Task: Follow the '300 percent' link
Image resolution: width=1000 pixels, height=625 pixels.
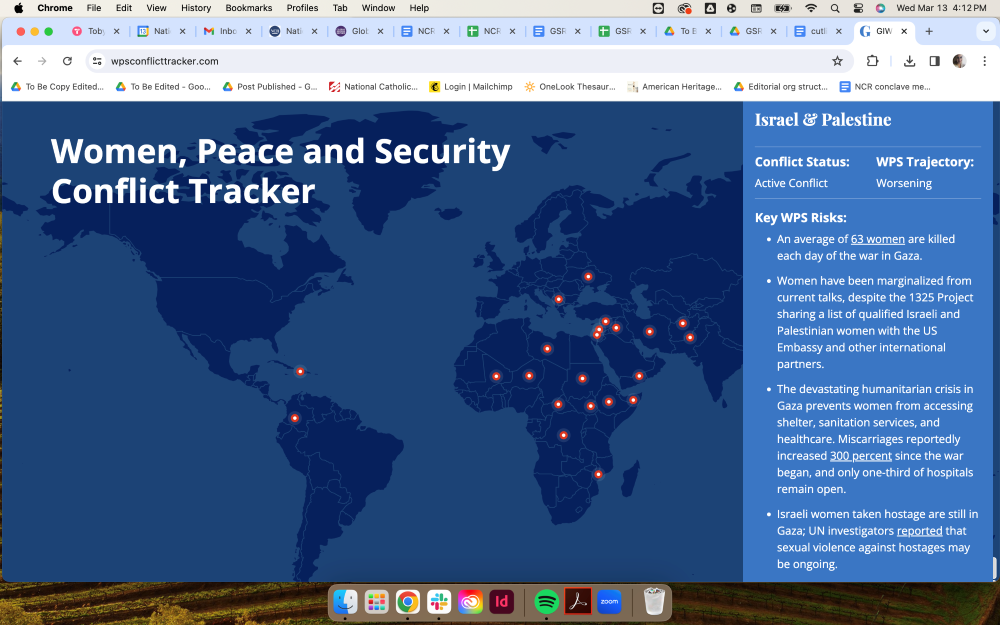Action: pyautogui.click(x=860, y=456)
